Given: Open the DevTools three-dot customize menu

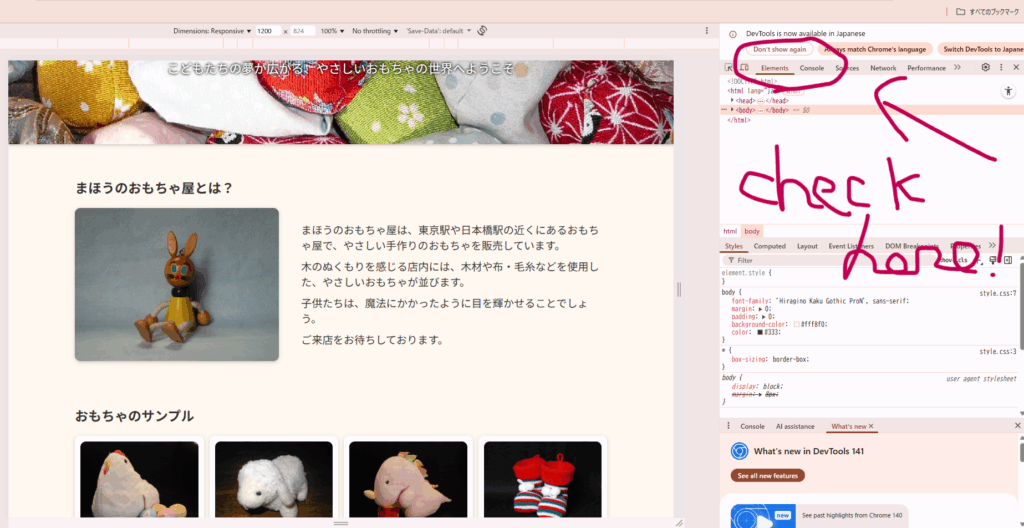Looking at the screenshot, I should [1002, 68].
